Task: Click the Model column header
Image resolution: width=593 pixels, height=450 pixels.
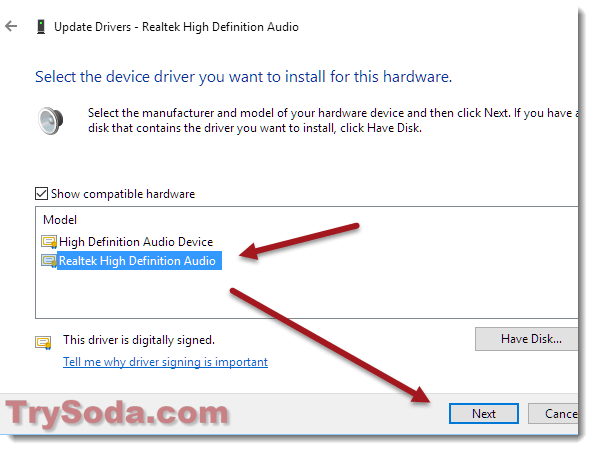Action: pos(60,220)
